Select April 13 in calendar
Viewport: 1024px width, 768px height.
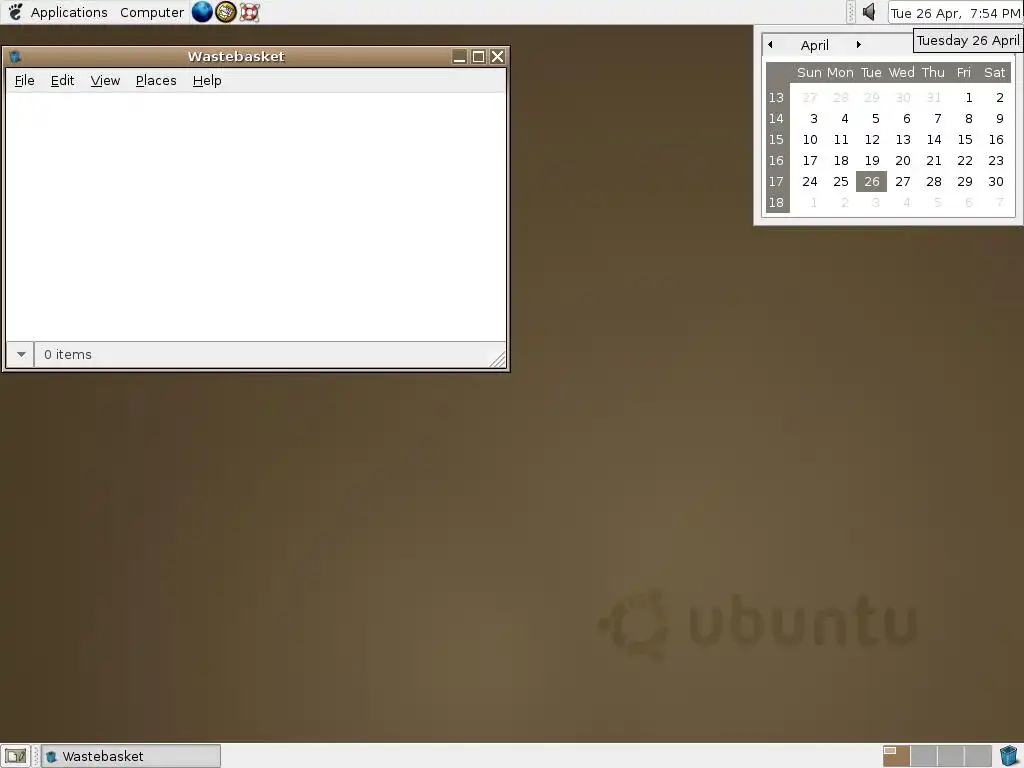pyautogui.click(x=903, y=140)
